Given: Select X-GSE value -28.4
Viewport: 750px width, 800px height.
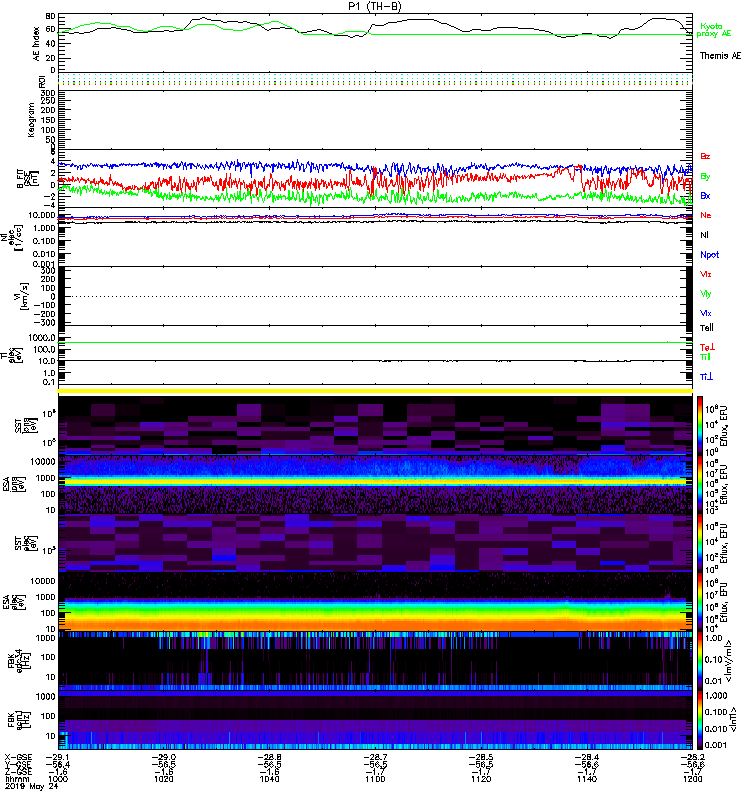Looking at the screenshot, I should 587,757.
